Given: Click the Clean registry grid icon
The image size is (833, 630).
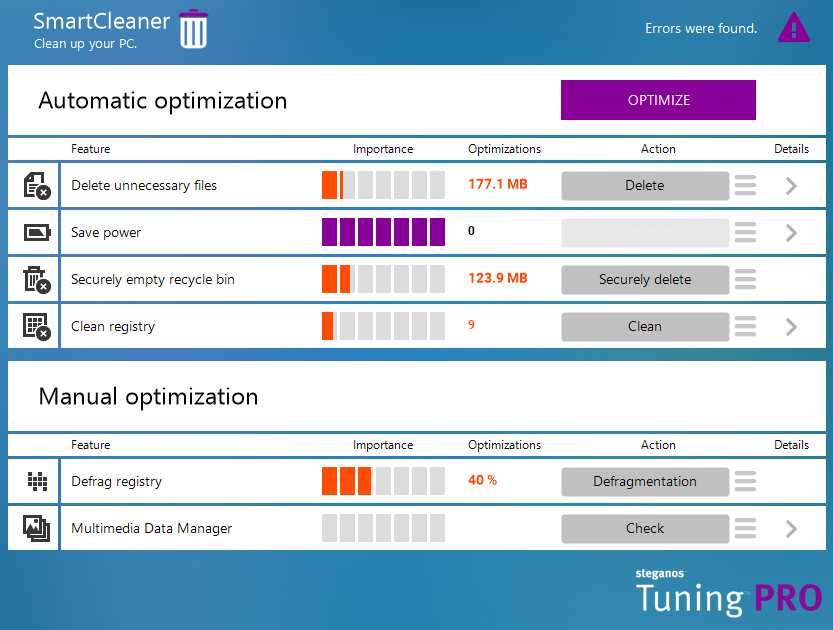Looking at the screenshot, I should (36, 326).
